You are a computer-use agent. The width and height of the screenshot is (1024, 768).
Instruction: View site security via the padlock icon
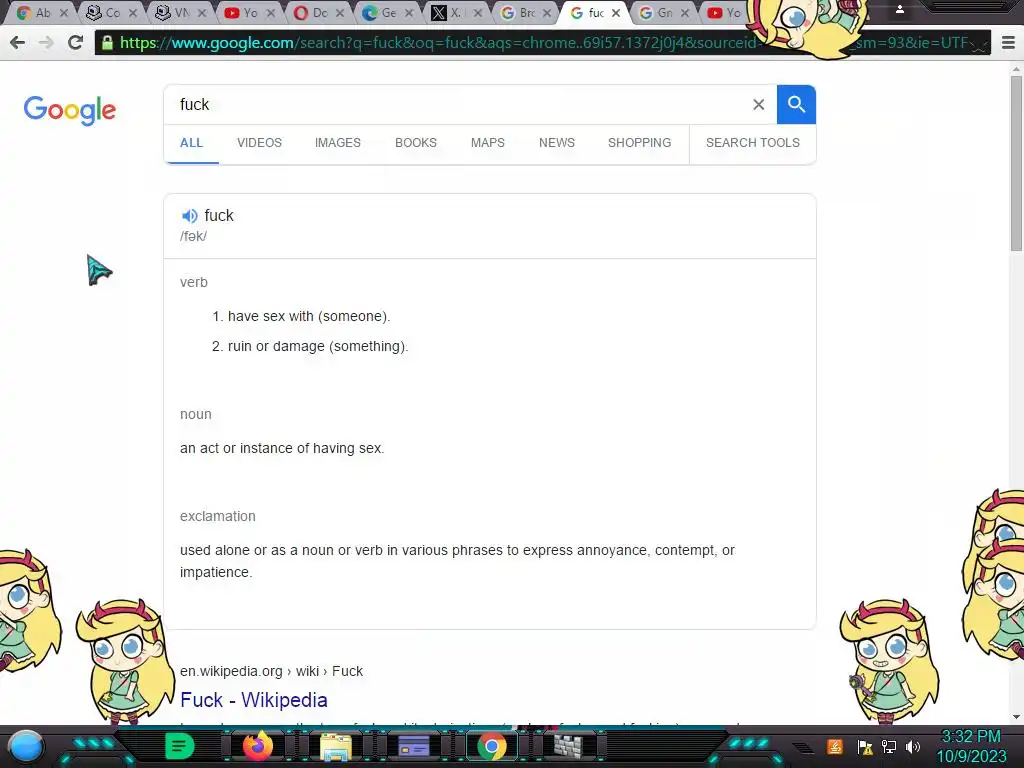[x=107, y=43]
